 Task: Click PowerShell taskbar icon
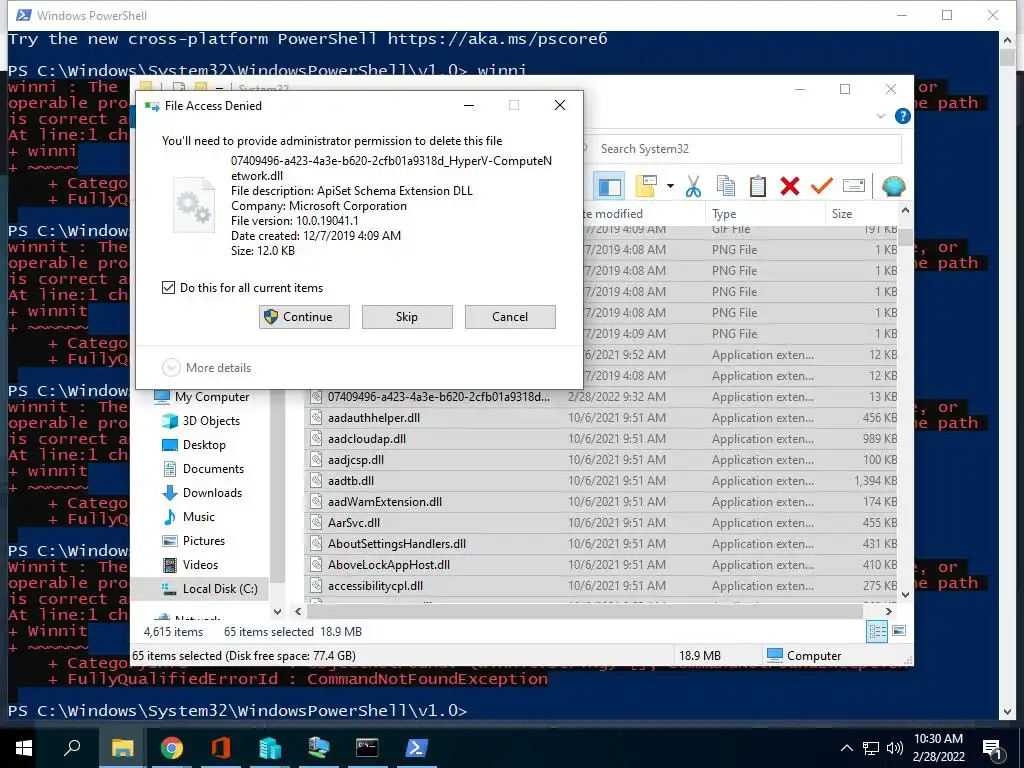(417, 748)
